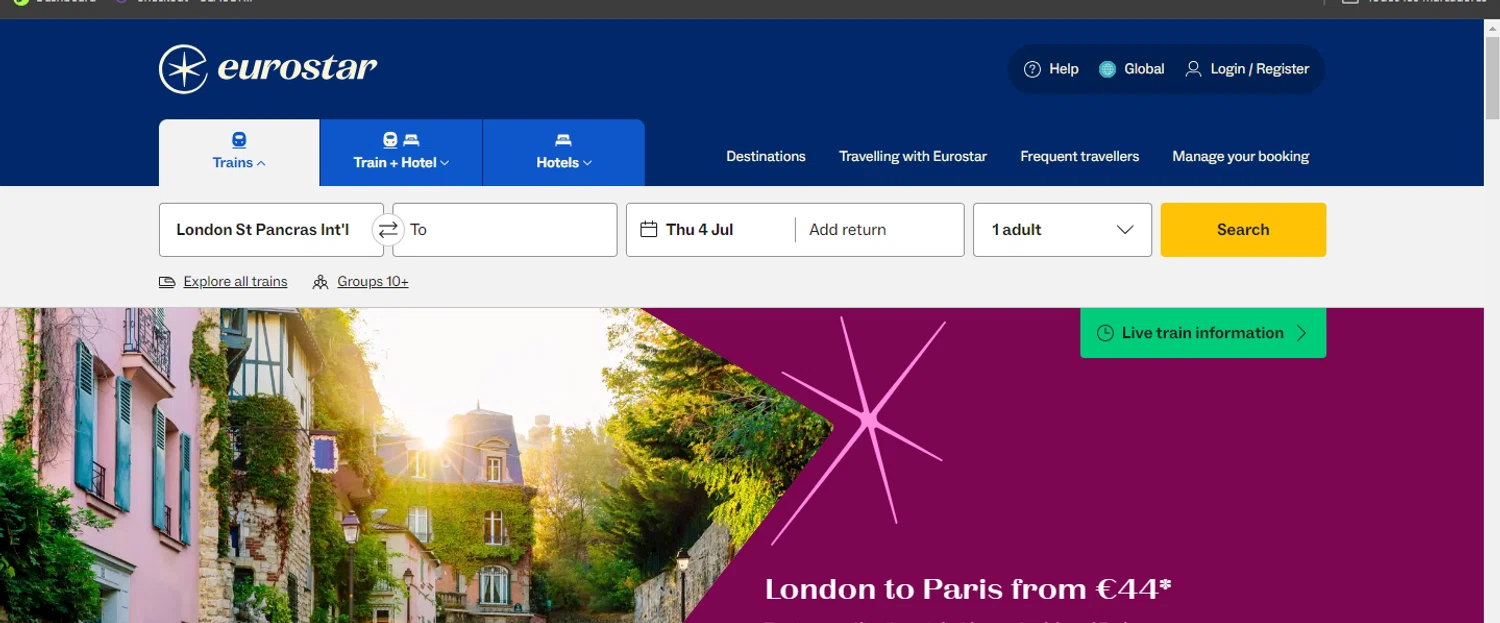Click the page vertical scrollbar thumb
This screenshot has width=1500, height=623.
(x=1492, y=78)
